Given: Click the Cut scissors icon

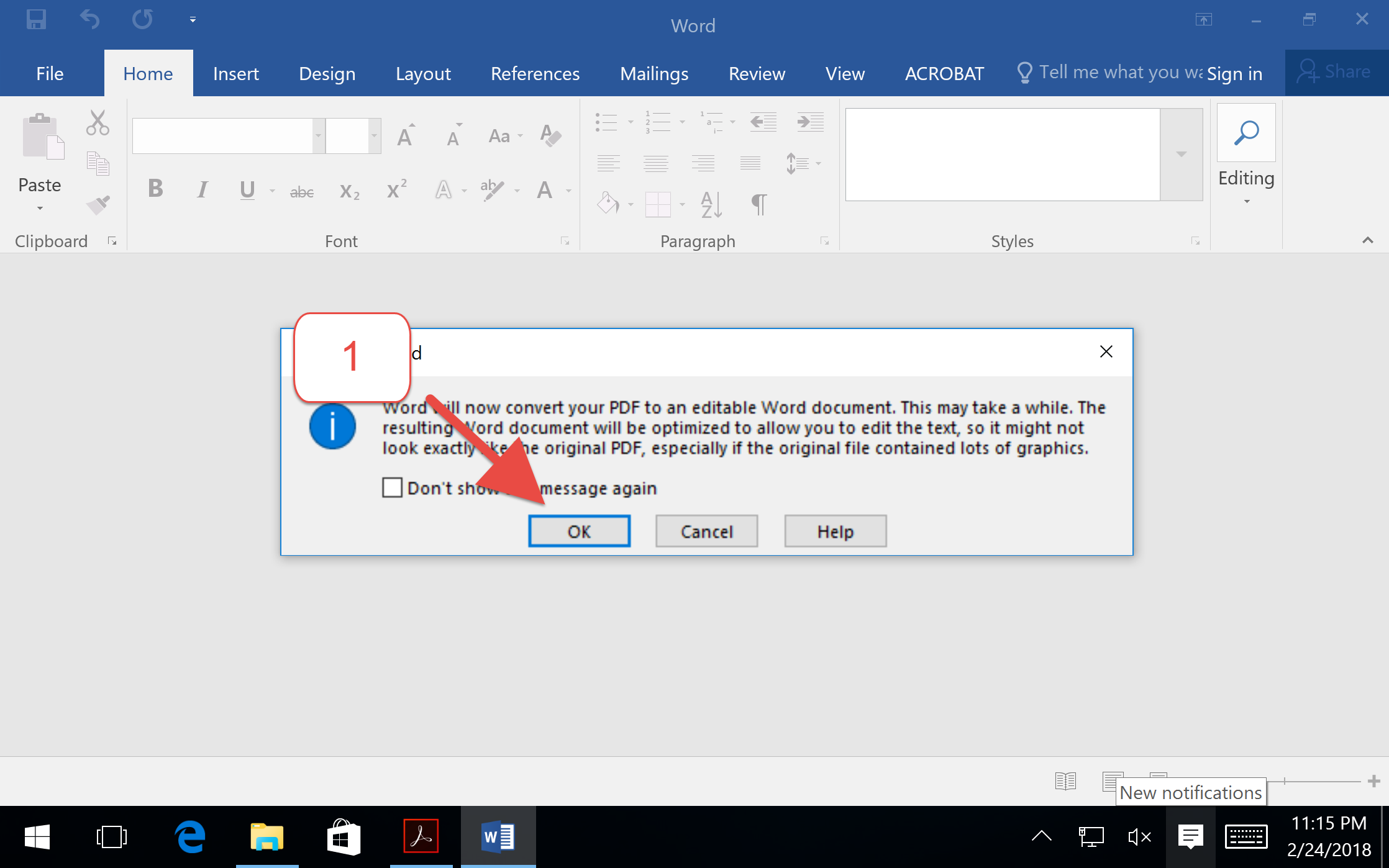Looking at the screenshot, I should tap(98, 122).
